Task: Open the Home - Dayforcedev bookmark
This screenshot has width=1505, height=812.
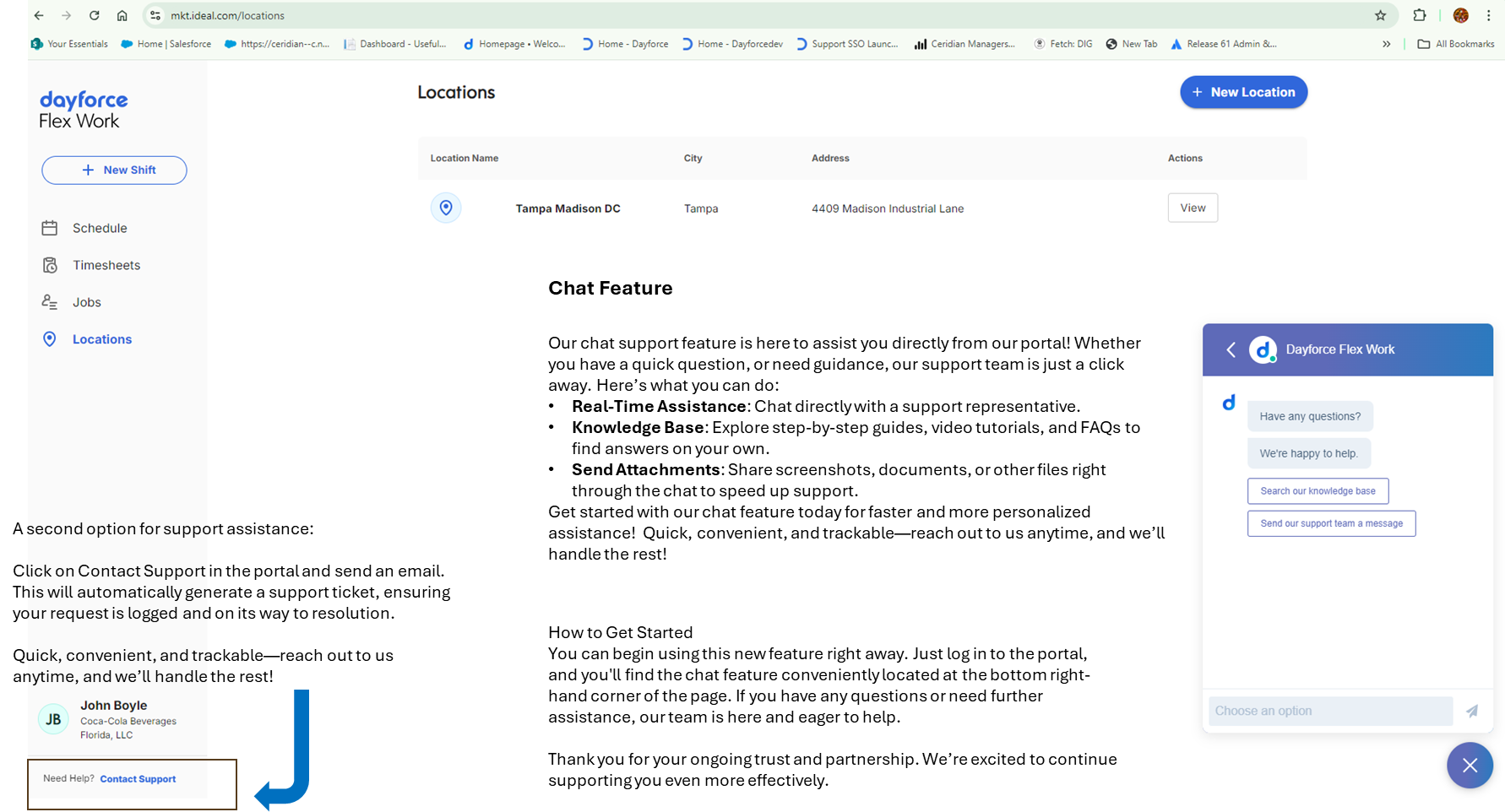Action: point(732,44)
